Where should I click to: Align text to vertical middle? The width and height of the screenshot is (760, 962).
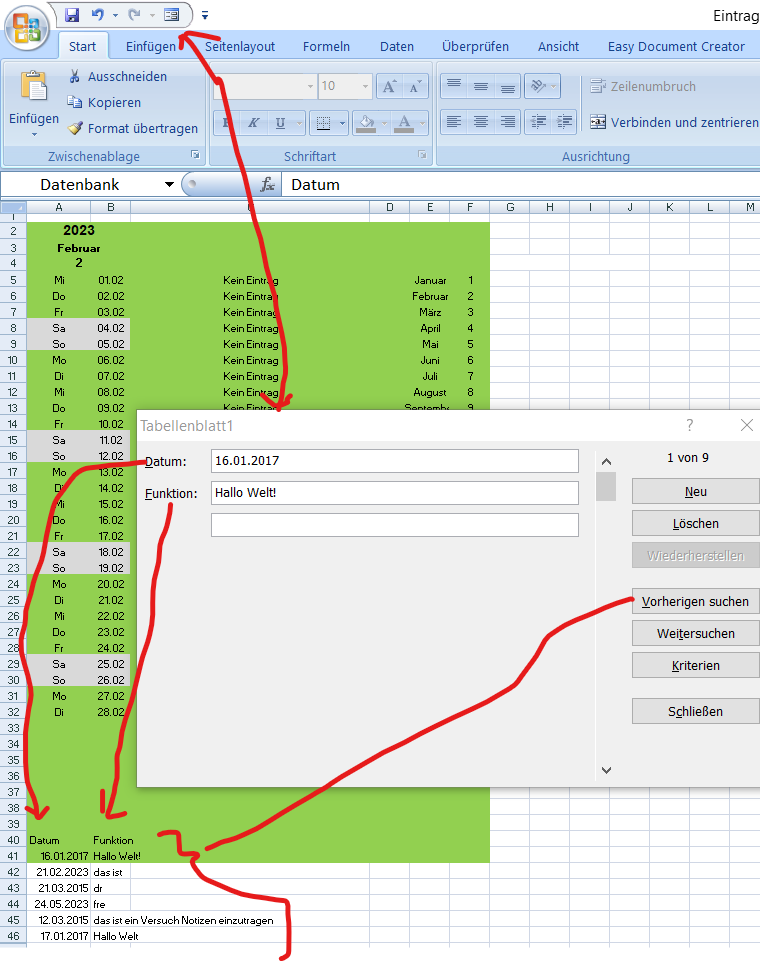pyautogui.click(x=481, y=86)
